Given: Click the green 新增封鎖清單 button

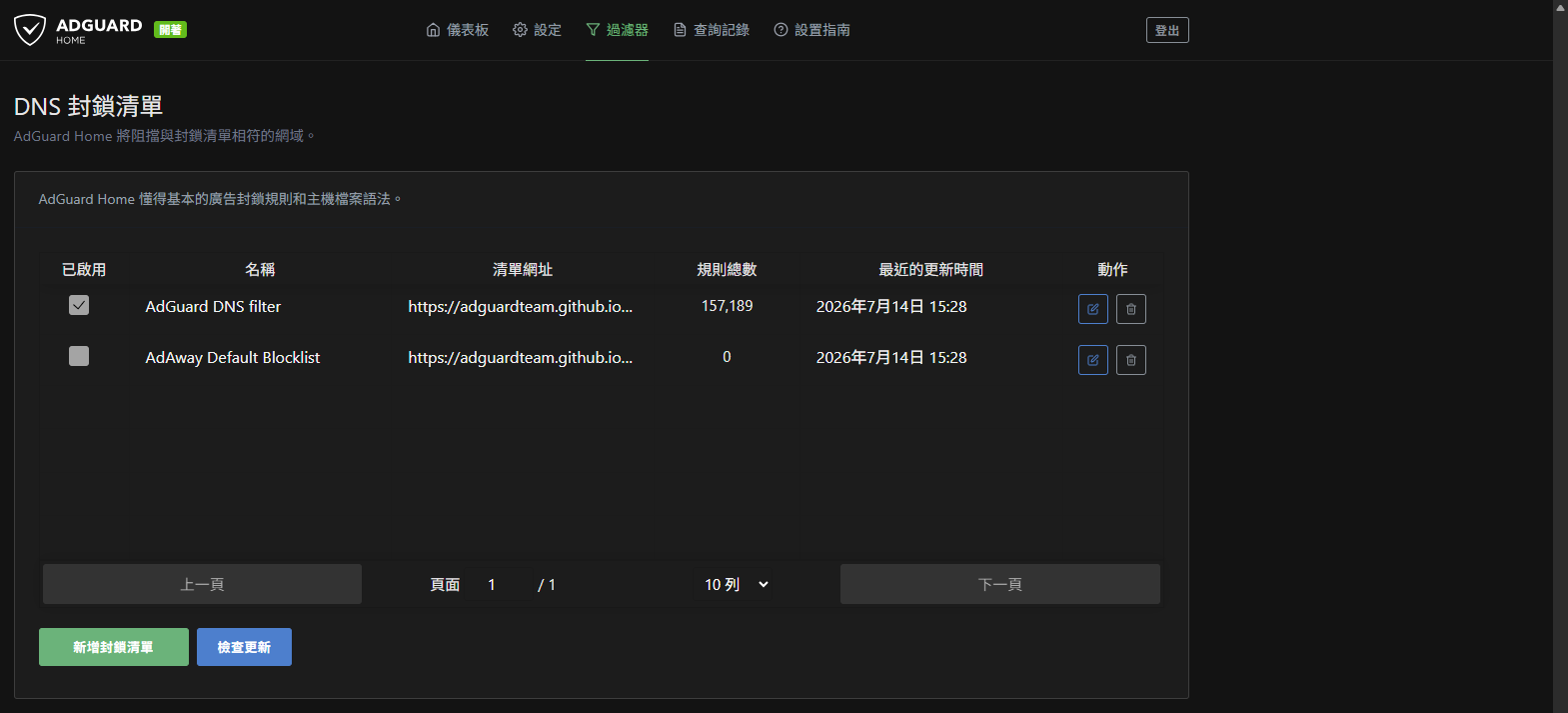Looking at the screenshot, I should tap(114, 647).
